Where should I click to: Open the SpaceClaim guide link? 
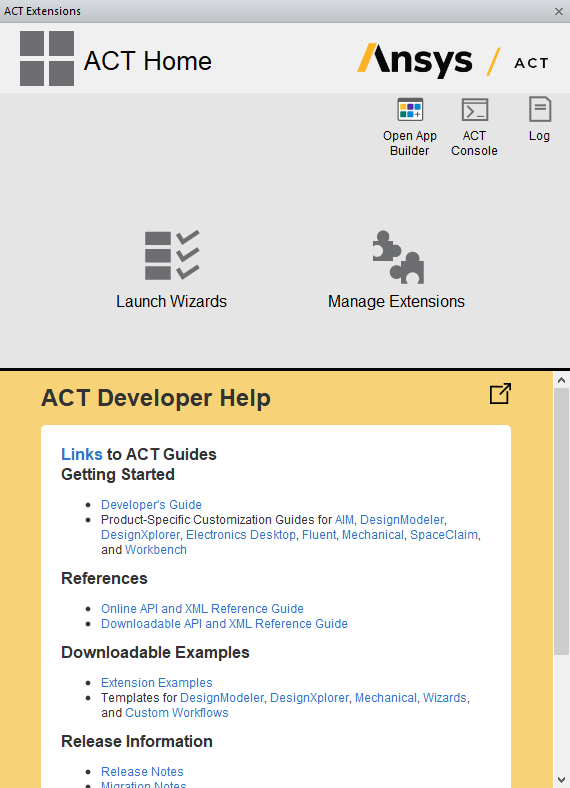coord(444,535)
